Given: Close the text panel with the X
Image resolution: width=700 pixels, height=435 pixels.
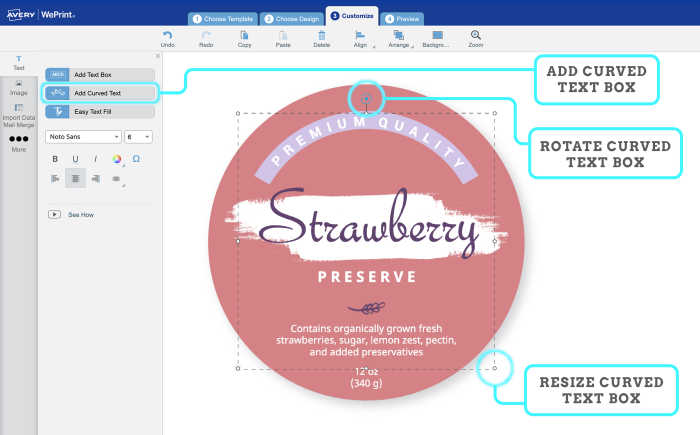Looking at the screenshot, I should 157,57.
